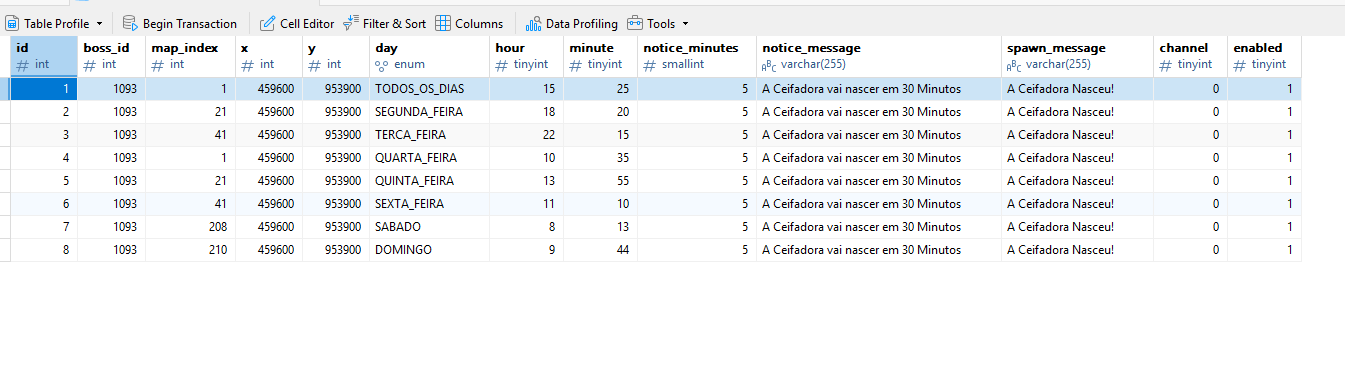Select the notice_message column header
Viewport: 1345px width, 366px height.
point(878,56)
